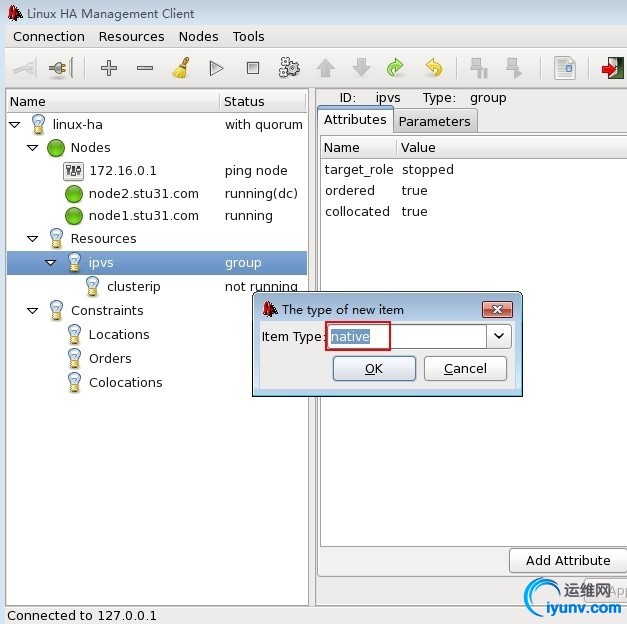Click green circle icon beside Nodes
The width and height of the screenshot is (627, 624).
(56, 148)
